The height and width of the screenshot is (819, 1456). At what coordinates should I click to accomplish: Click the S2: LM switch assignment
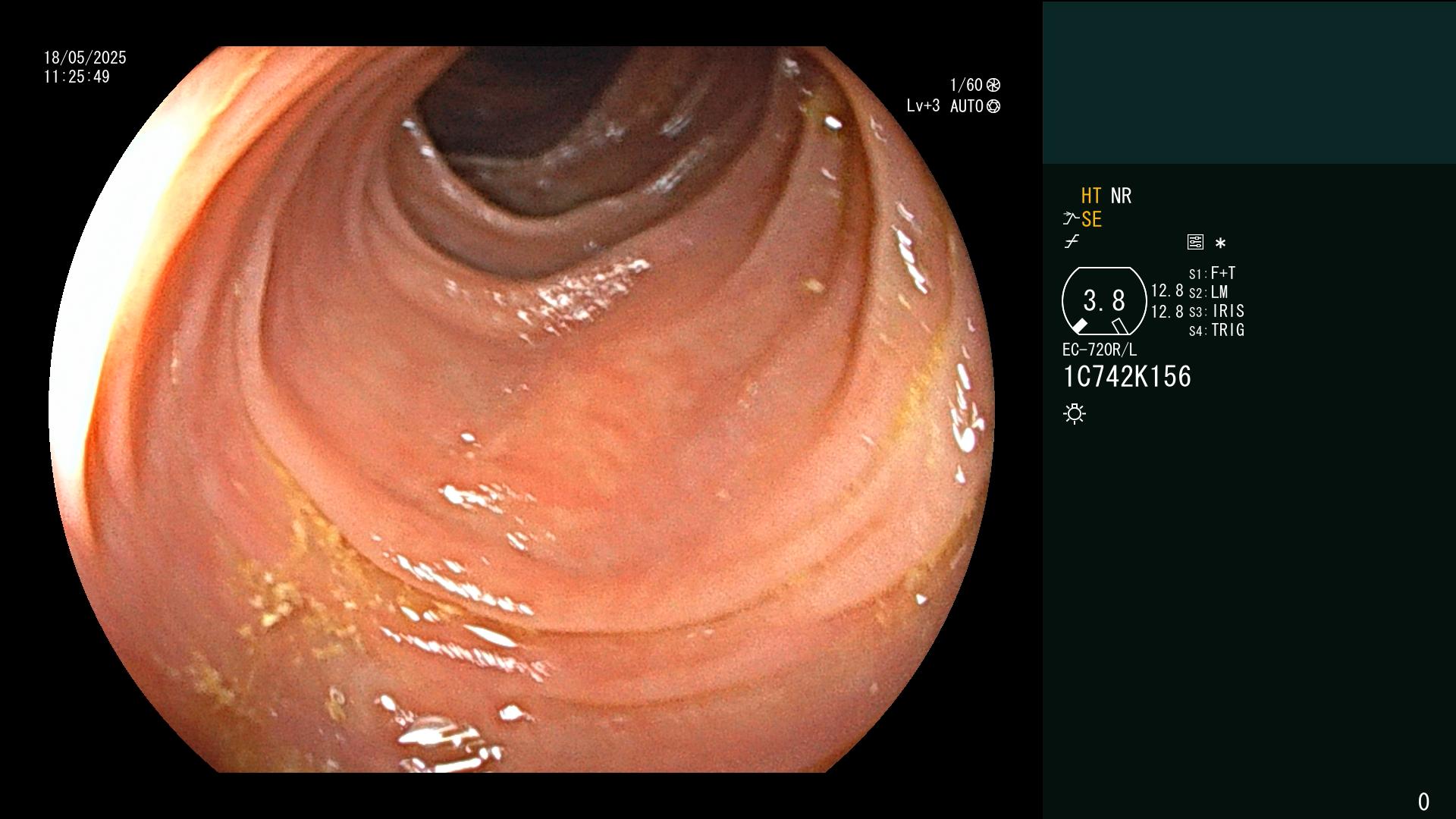pos(1208,292)
